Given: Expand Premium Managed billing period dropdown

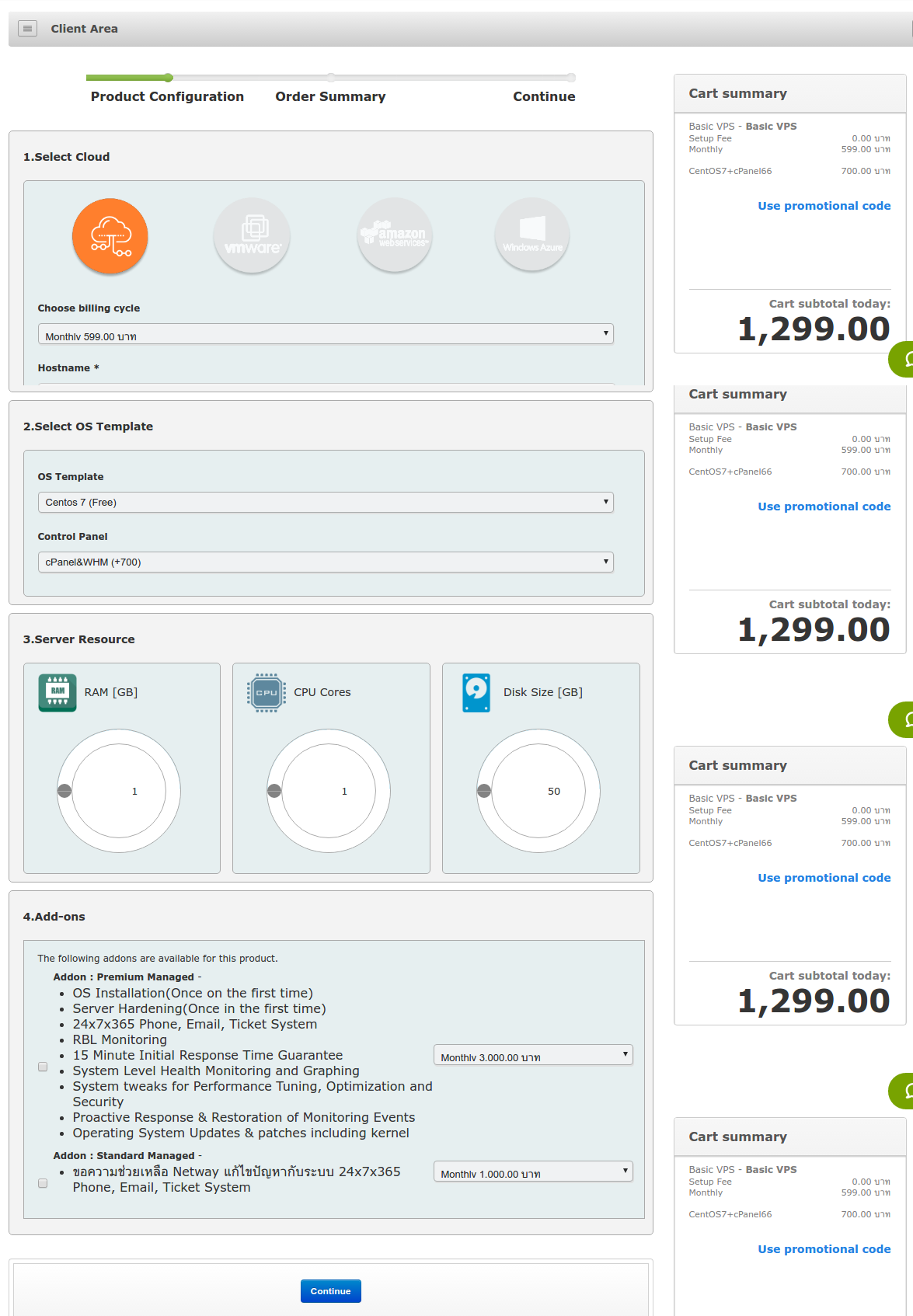Looking at the screenshot, I should [533, 1055].
